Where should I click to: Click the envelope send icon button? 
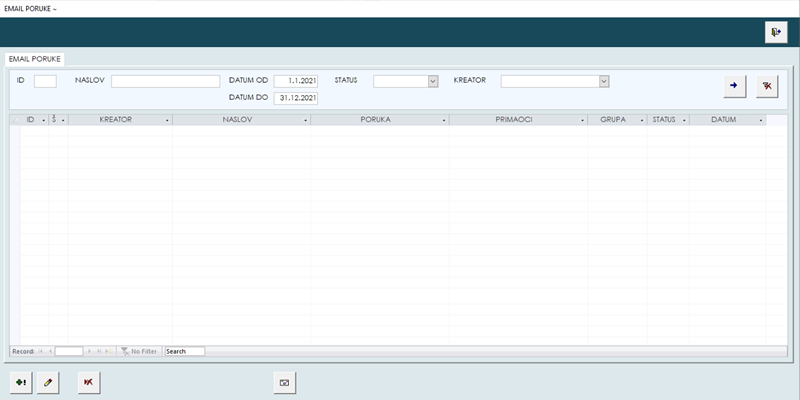pyautogui.click(x=284, y=382)
